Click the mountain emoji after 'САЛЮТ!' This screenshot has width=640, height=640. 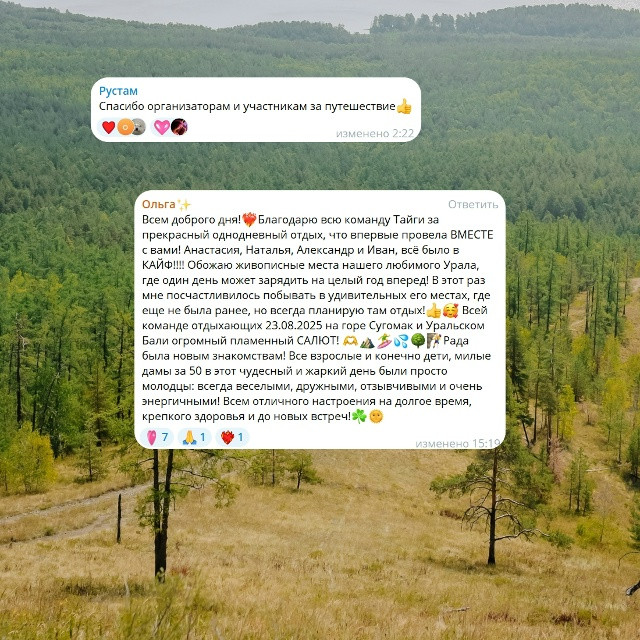point(367,341)
